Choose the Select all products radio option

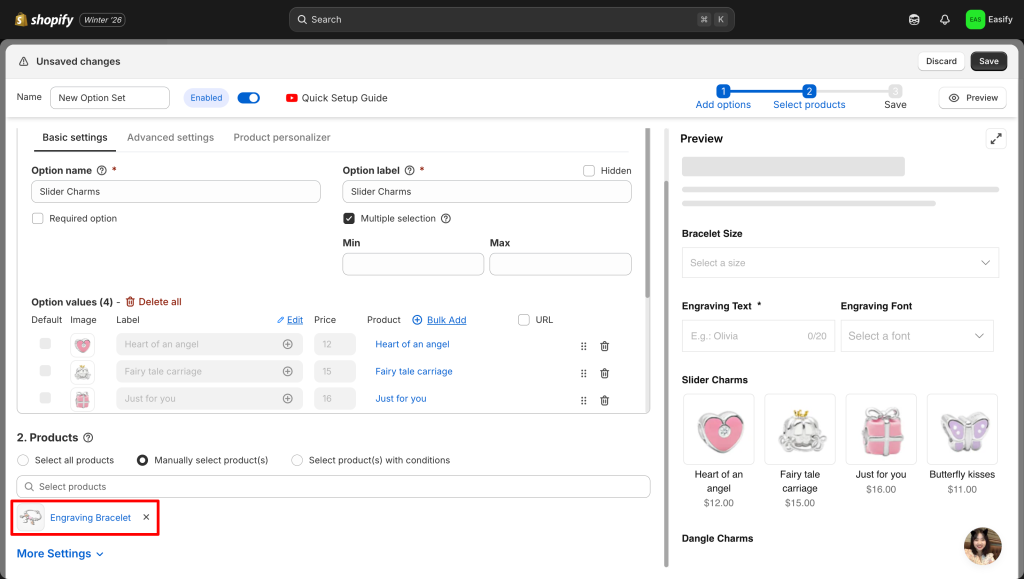(x=24, y=461)
